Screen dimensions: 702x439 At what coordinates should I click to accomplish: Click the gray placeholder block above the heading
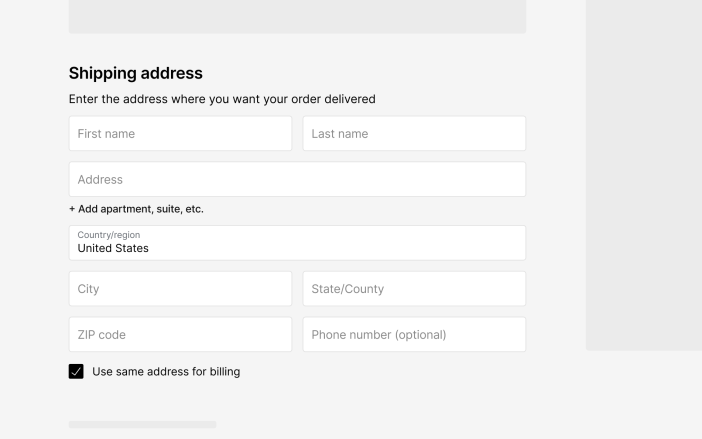(x=297, y=16)
